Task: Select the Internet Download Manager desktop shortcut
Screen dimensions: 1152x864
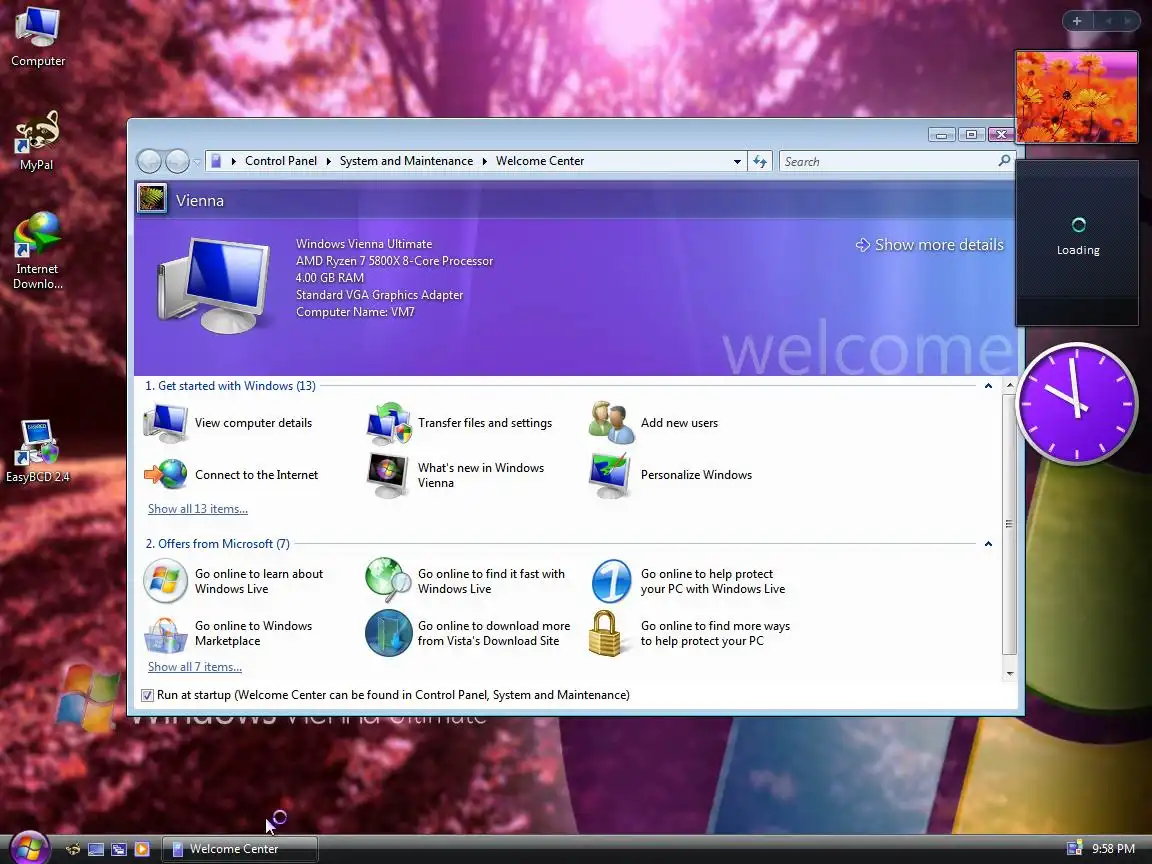Action: pos(37,251)
